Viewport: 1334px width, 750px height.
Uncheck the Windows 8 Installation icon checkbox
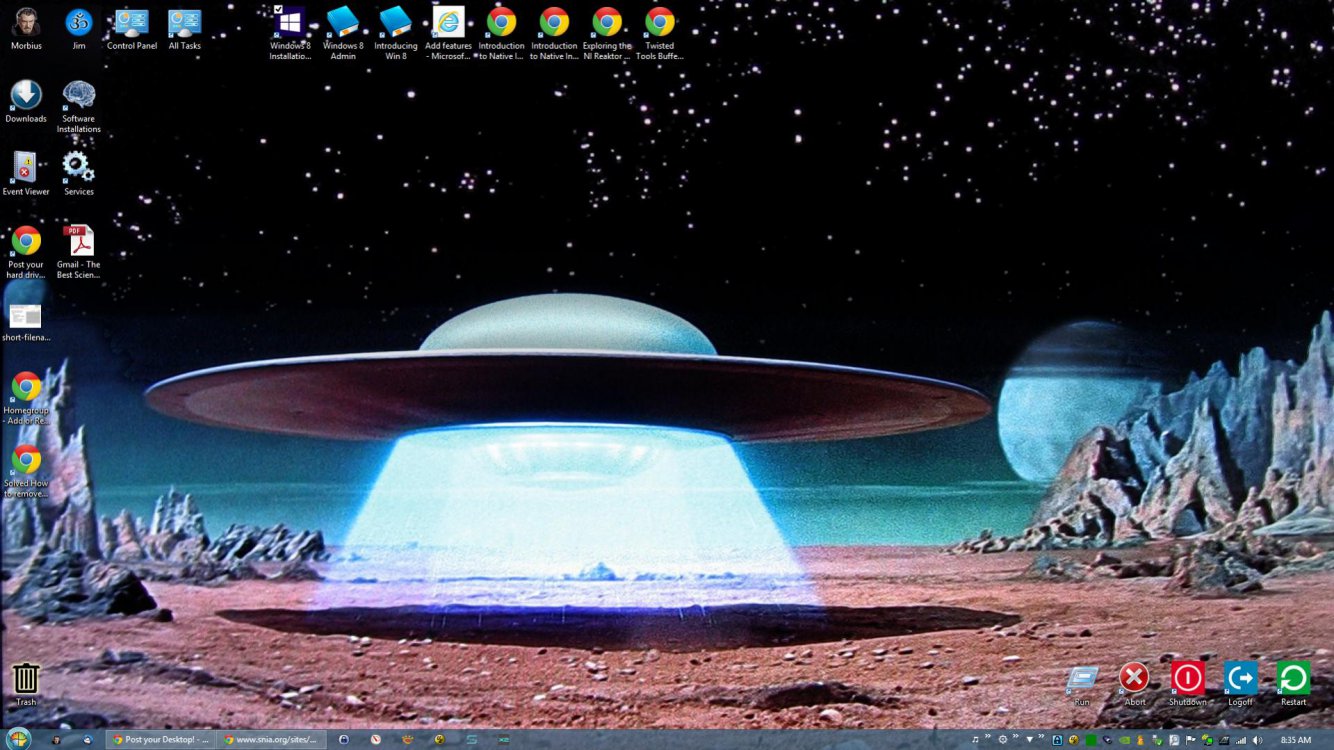click(x=278, y=10)
